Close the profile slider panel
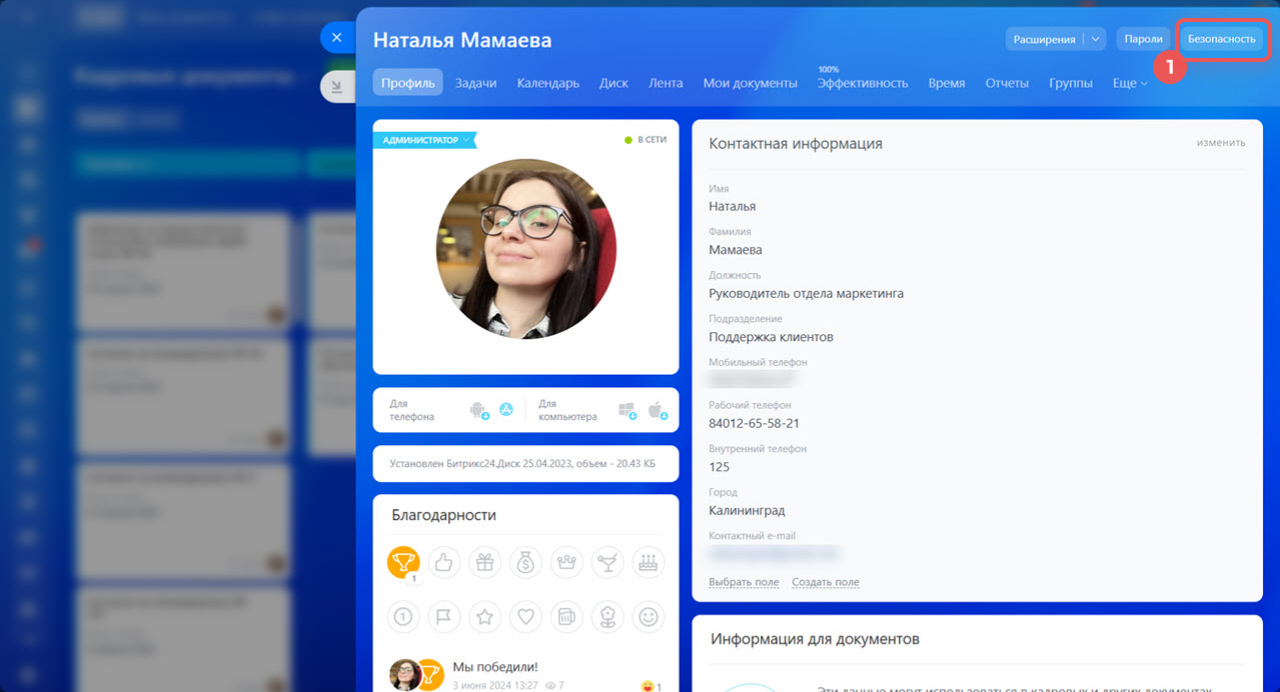This screenshot has height=692, width=1280. point(337,37)
